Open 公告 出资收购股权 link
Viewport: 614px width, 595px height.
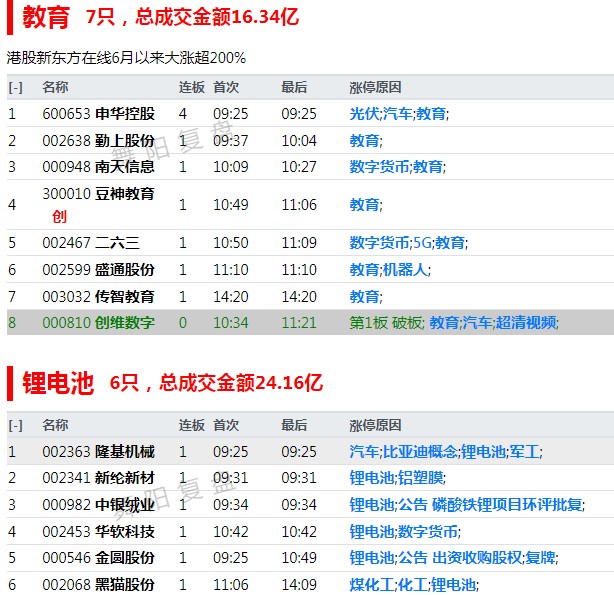[x=460, y=558]
